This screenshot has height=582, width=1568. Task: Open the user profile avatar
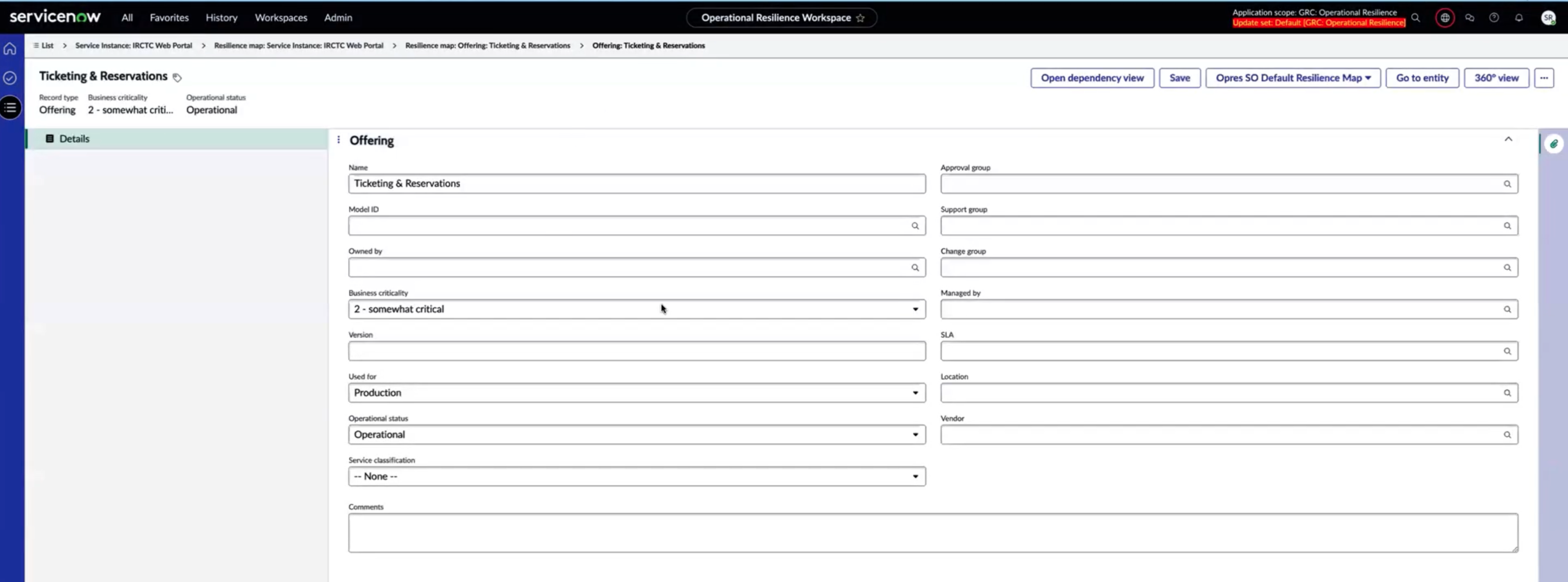pyautogui.click(x=1548, y=18)
